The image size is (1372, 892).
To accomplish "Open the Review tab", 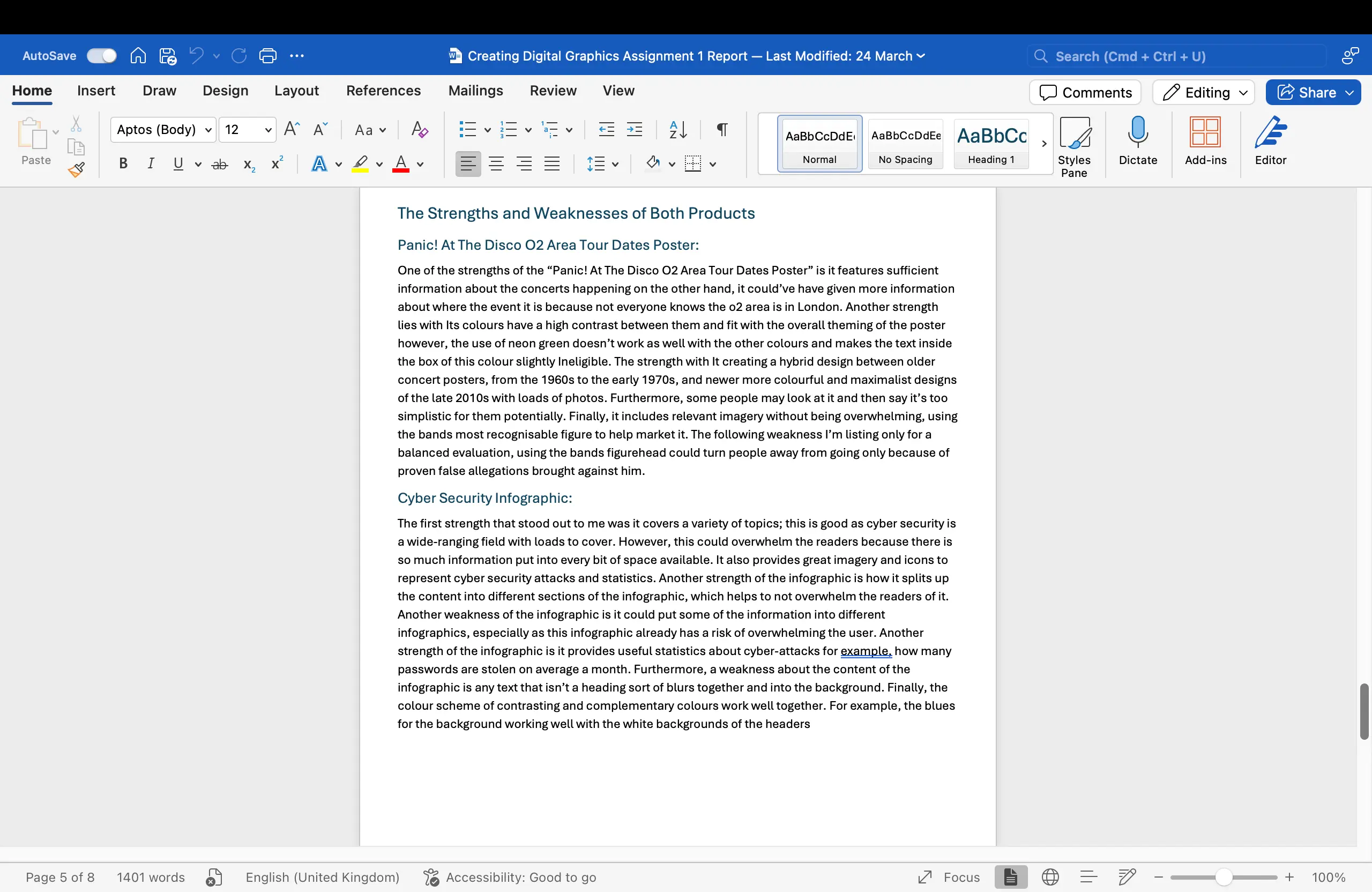I will coord(553,91).
